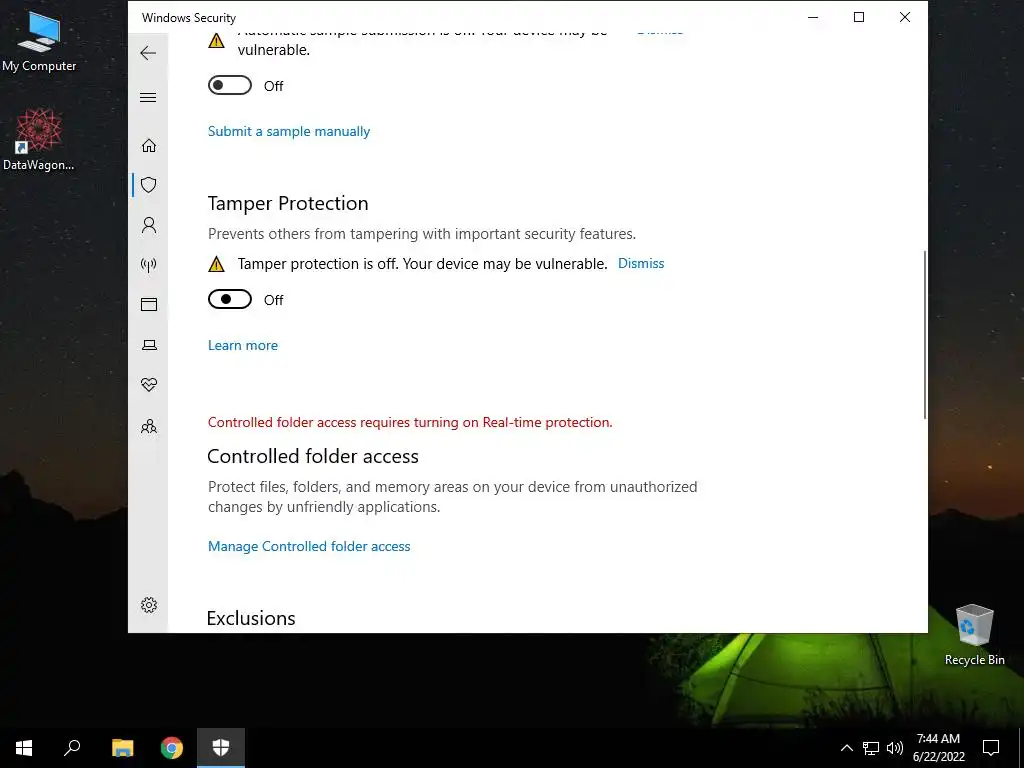
Task: Open Device performance & health heart icon
Action: click(149, 385)
